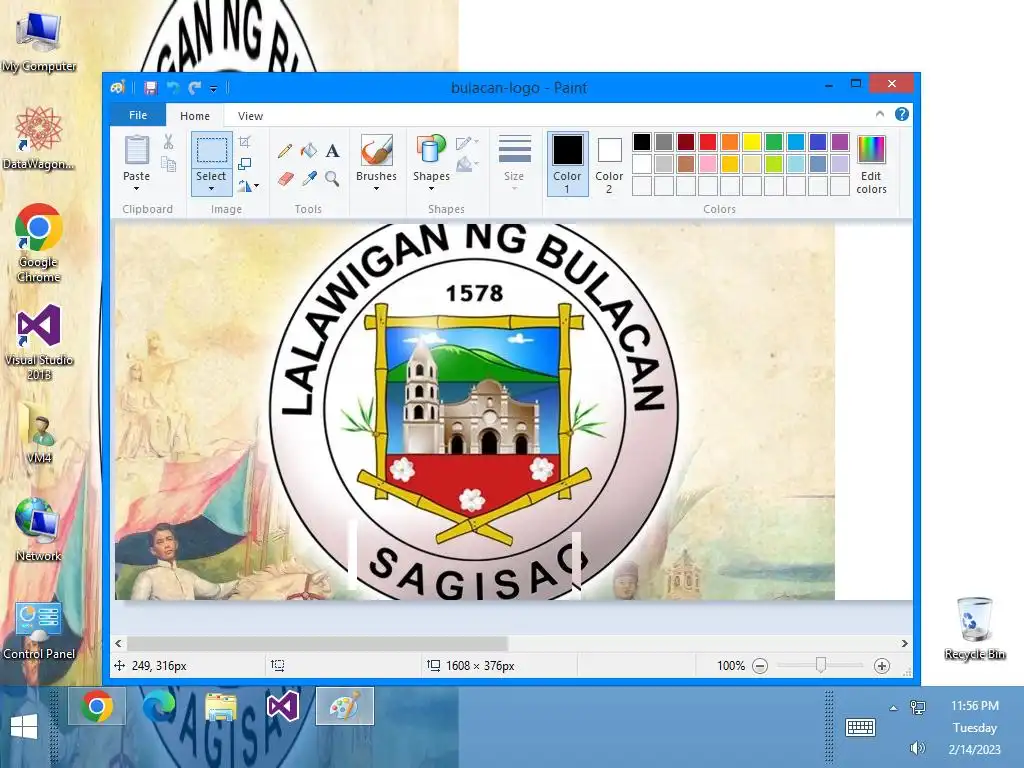Click the 100% zoom level text
This screenshot has width=1024, height=768.
pos(731,666)
